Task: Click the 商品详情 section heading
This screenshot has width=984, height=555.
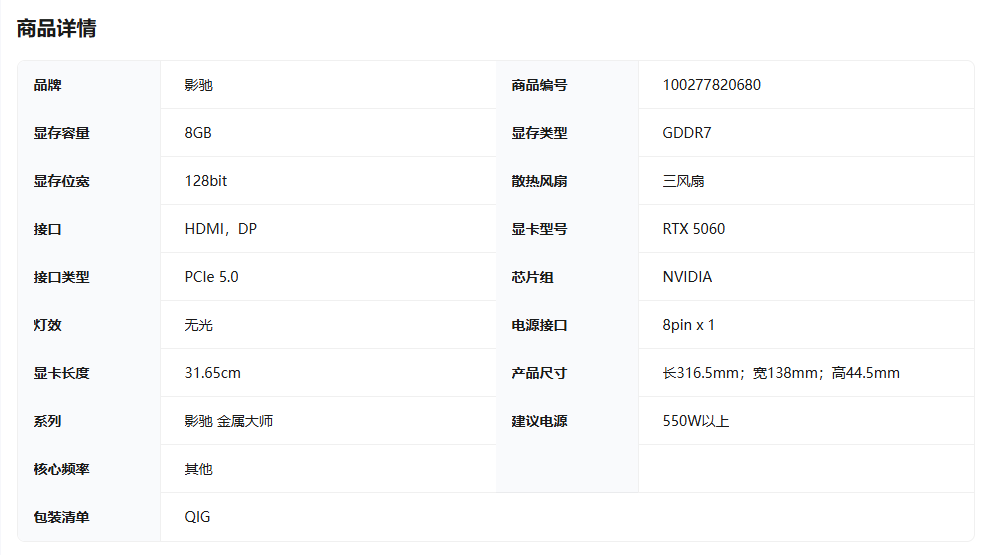Action: tap(56, 29)
